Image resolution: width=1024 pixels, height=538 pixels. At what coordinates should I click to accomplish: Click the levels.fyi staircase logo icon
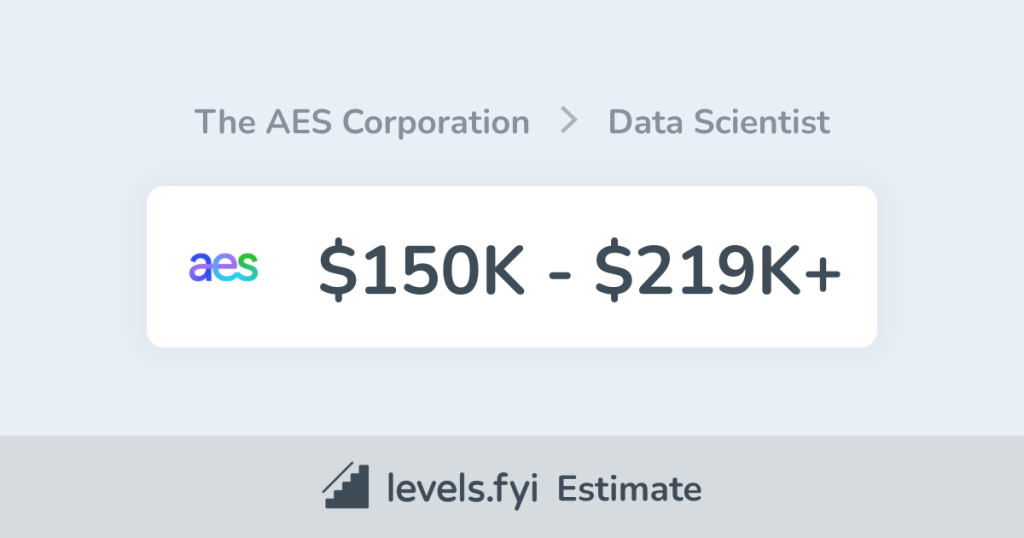(x=348, y=487)
